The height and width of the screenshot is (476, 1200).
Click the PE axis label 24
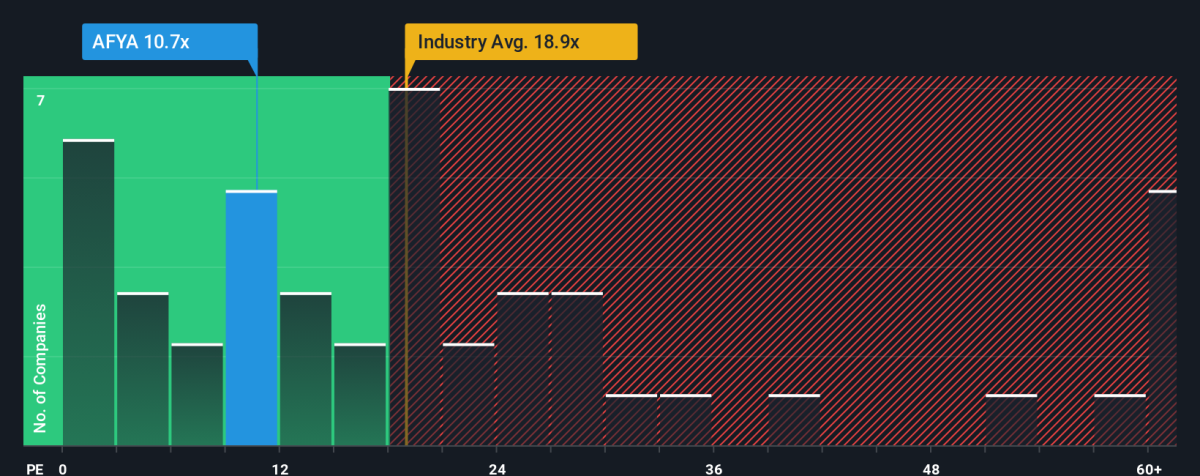[497, 469]
